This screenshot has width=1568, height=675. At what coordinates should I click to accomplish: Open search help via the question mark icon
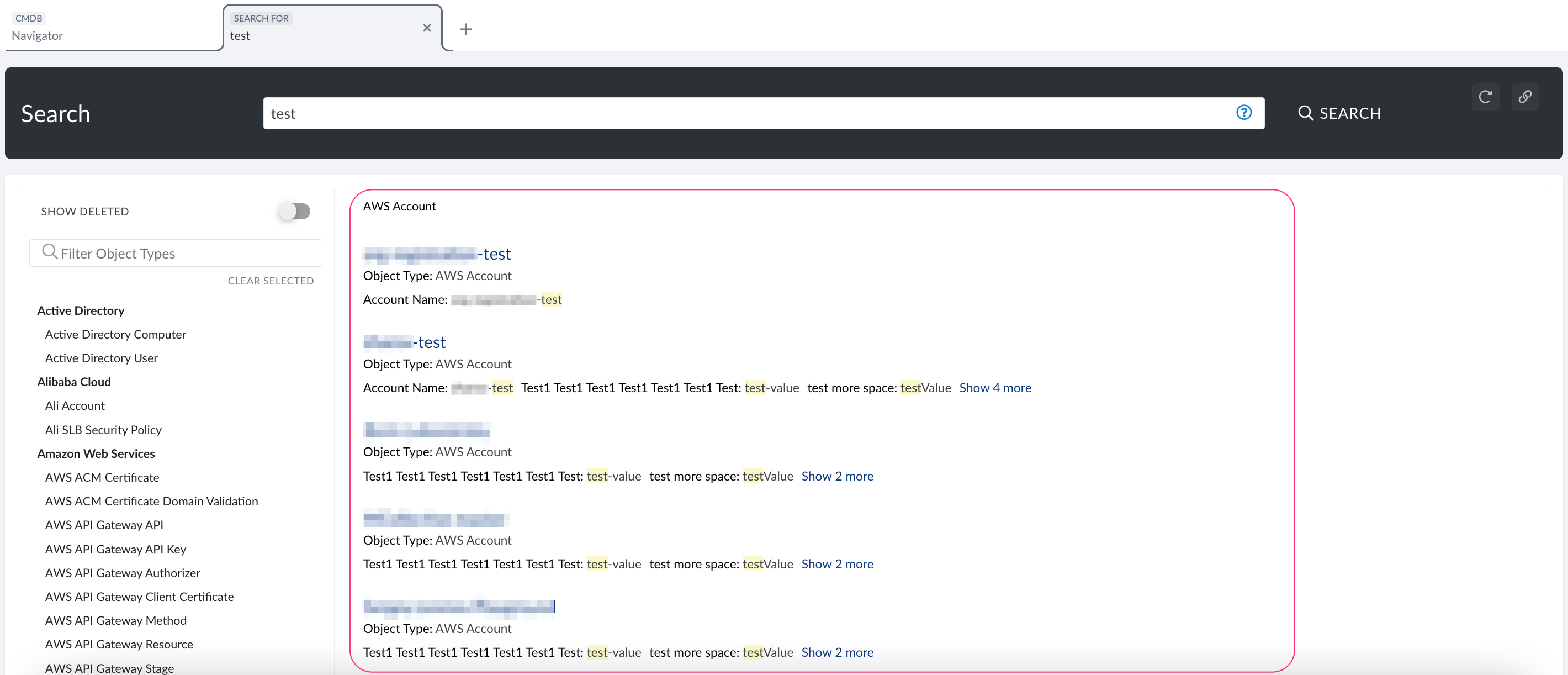click(1243, 113)
